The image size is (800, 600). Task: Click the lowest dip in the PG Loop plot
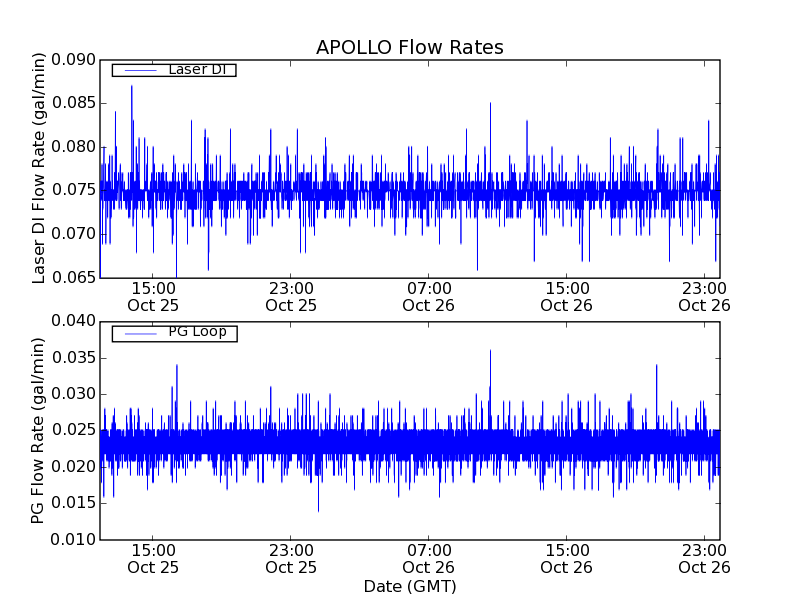click(x=318, y=510)
